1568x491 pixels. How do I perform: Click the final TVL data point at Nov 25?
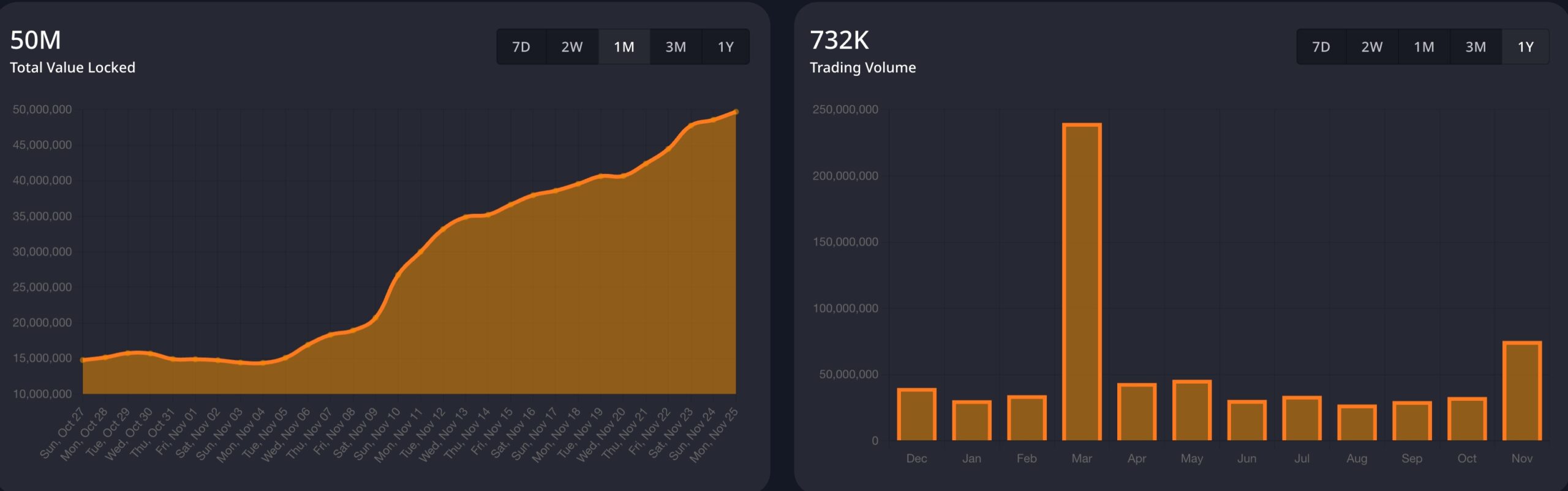tap(736, 112)
